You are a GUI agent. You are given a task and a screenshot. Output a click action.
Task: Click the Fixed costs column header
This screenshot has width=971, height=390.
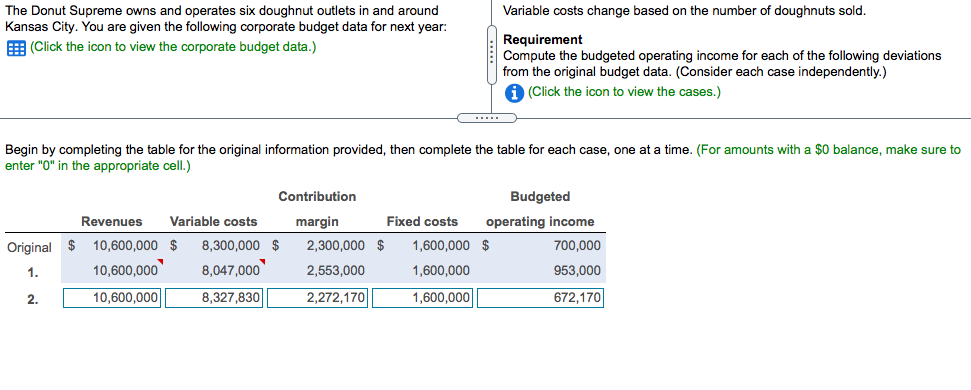pyautogui.click(x=422, y=222)
